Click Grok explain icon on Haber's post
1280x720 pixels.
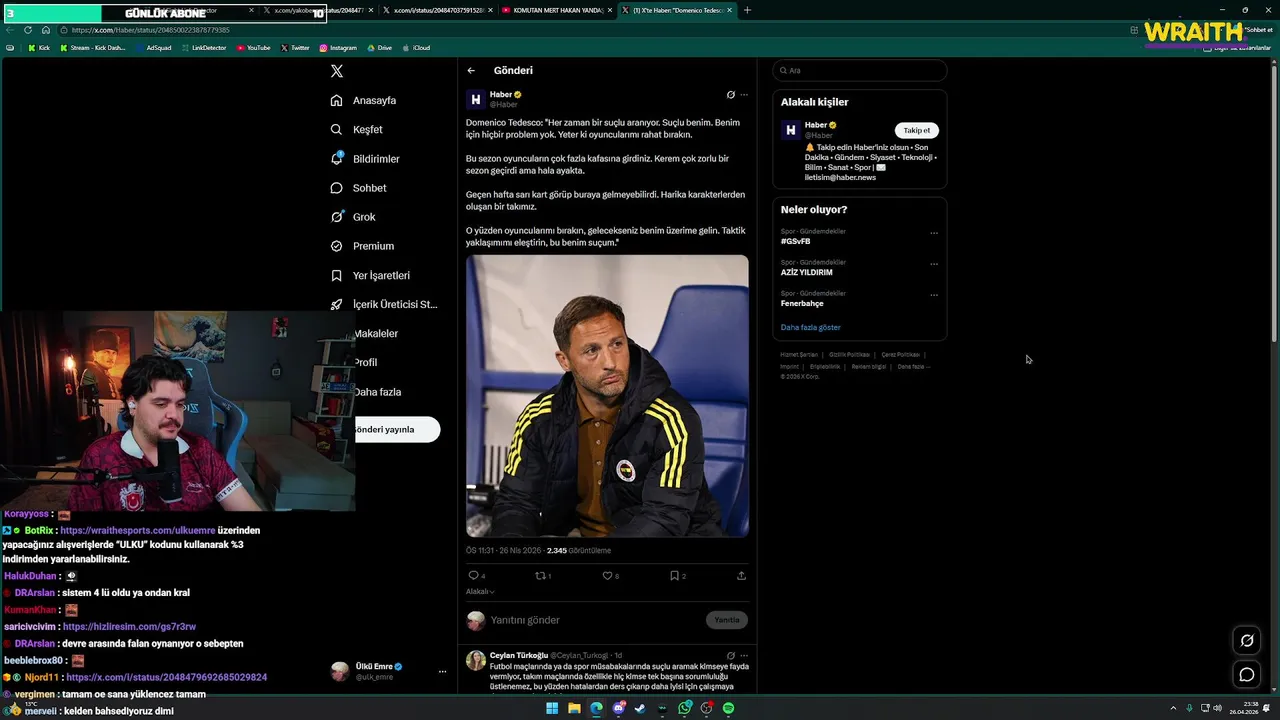click(730, 95)
